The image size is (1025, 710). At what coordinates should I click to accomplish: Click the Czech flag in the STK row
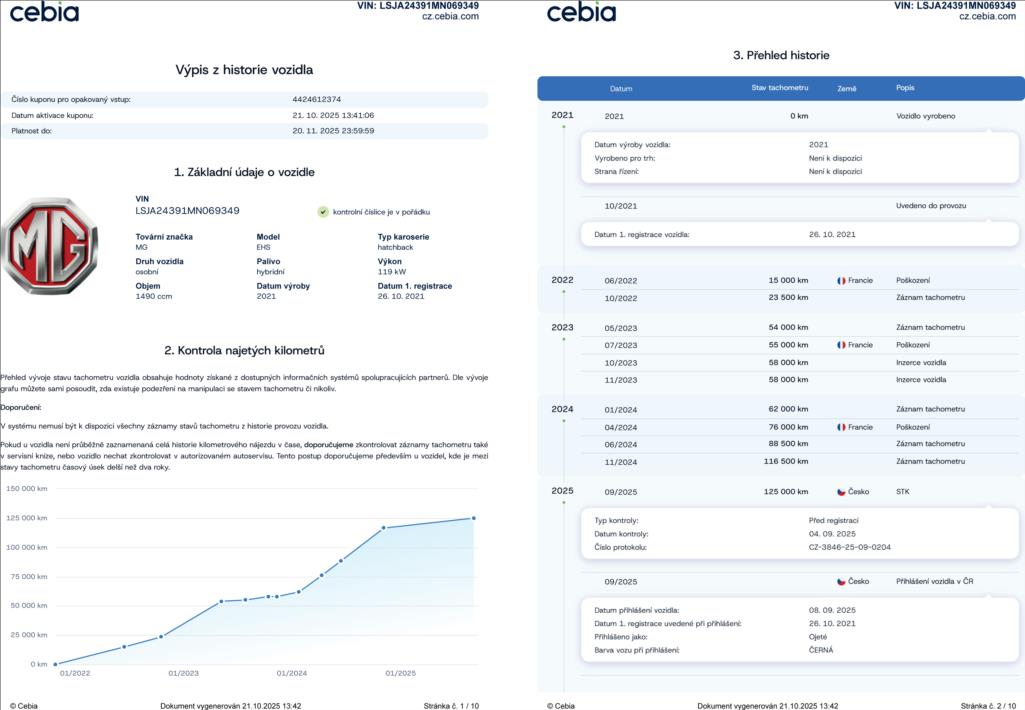click(x=842, y=492)
